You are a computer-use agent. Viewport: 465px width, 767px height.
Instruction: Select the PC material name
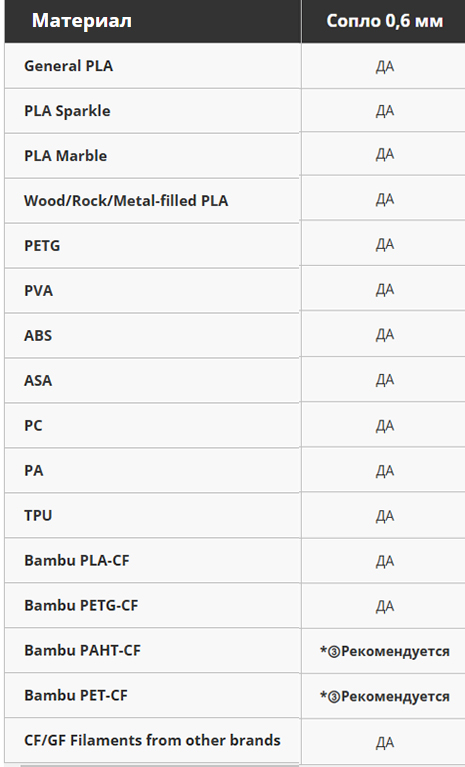tap(33, 426)
